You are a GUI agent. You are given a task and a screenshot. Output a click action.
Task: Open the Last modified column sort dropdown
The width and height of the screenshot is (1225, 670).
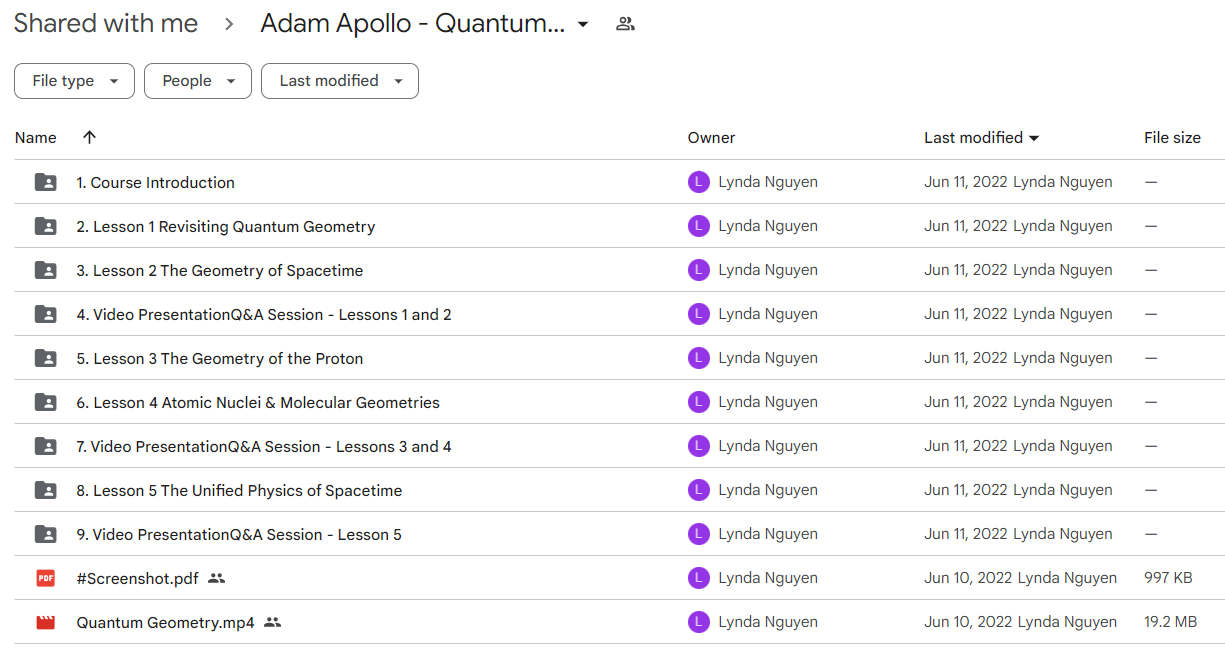(x=1034, y=138)
